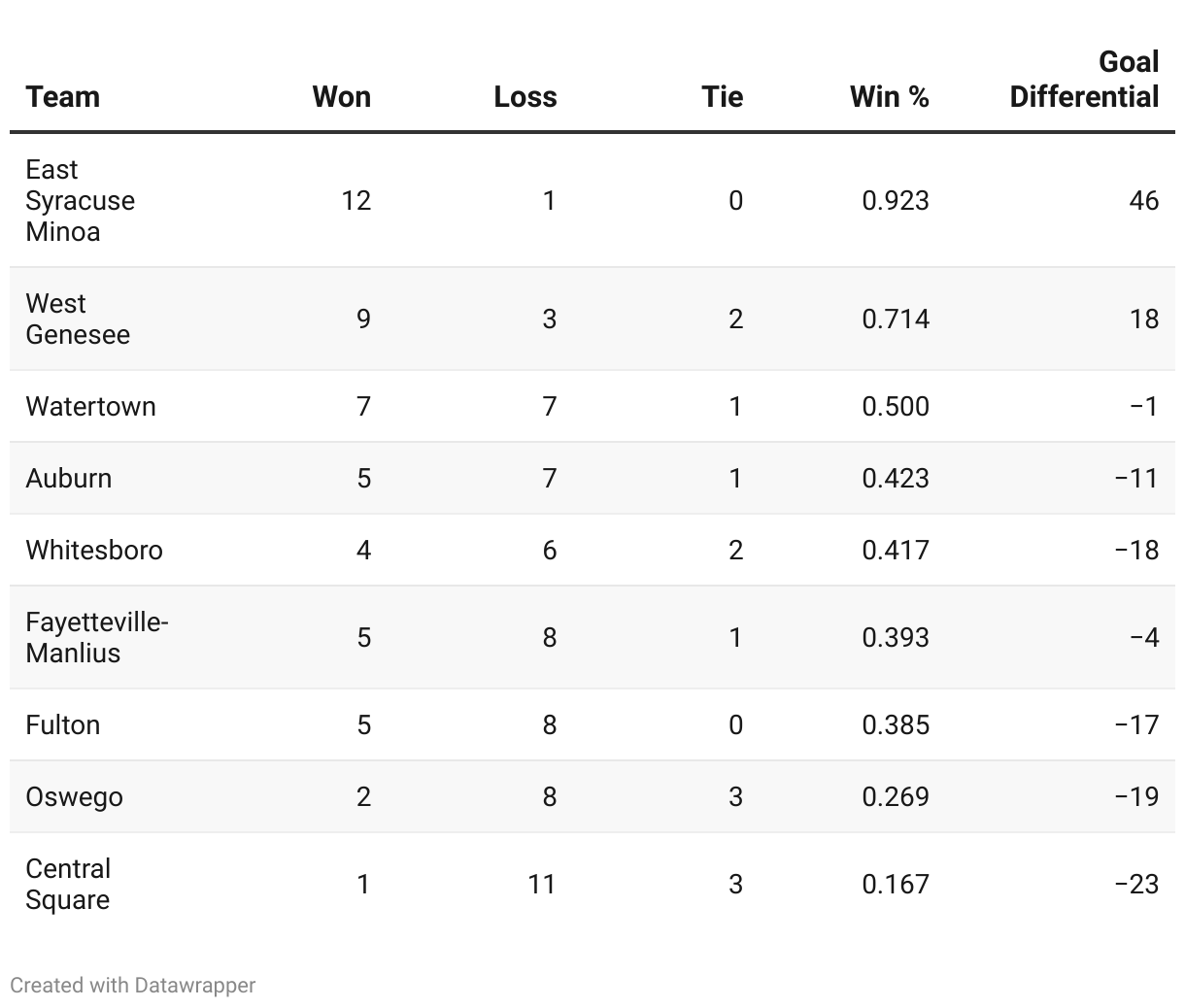The image size is (1185, 1008).
Task: Click the Won column header
Action: point(341,97)
